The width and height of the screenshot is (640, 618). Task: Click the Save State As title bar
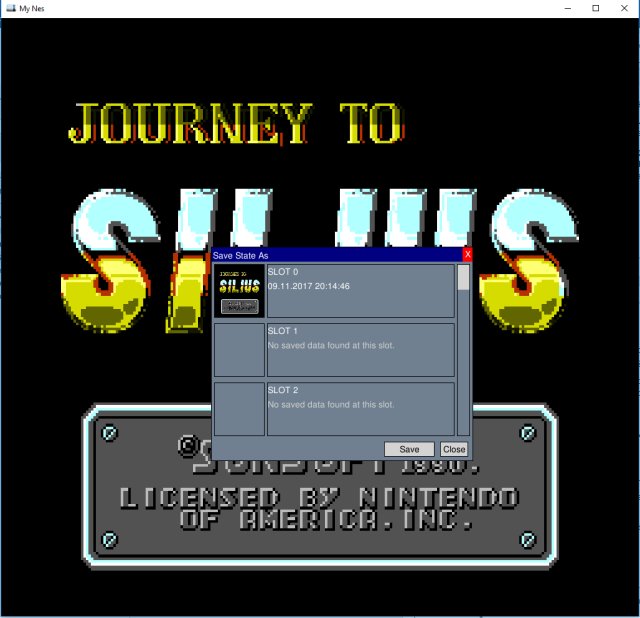point(337,255)
